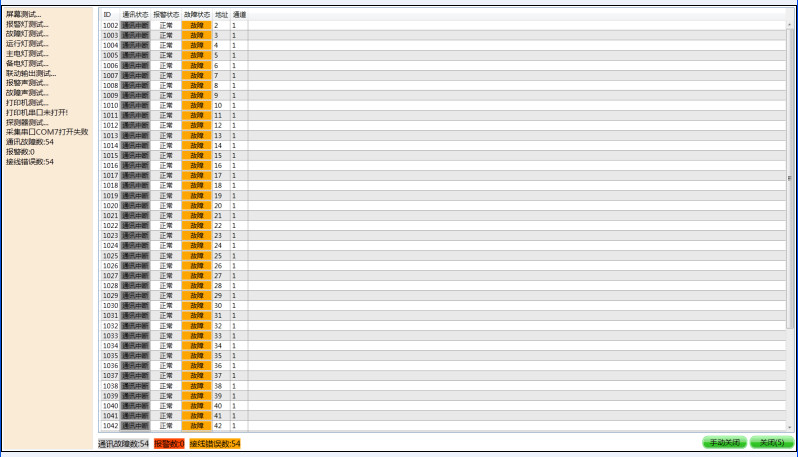Click the orange 故障 cell in row 1010
The width and height of the screenshot is (798, 457).
[x=197, y=105]
